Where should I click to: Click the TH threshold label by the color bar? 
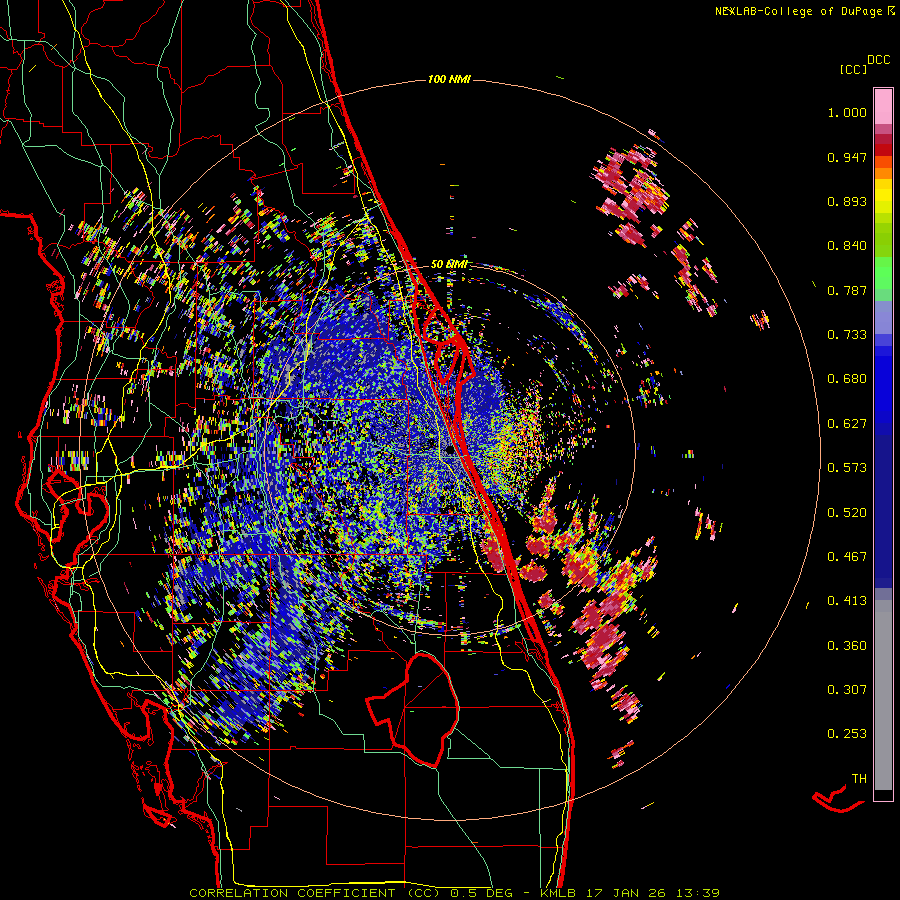pos(859,779)
